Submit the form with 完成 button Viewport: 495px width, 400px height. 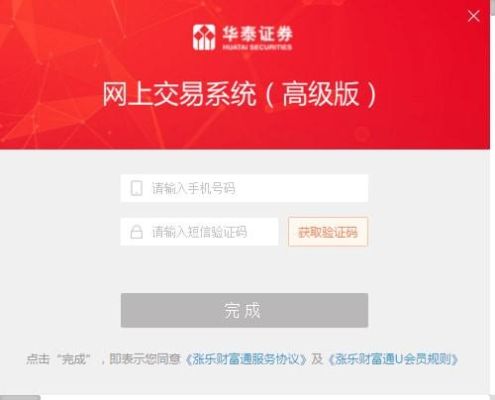tap(244, 310)
